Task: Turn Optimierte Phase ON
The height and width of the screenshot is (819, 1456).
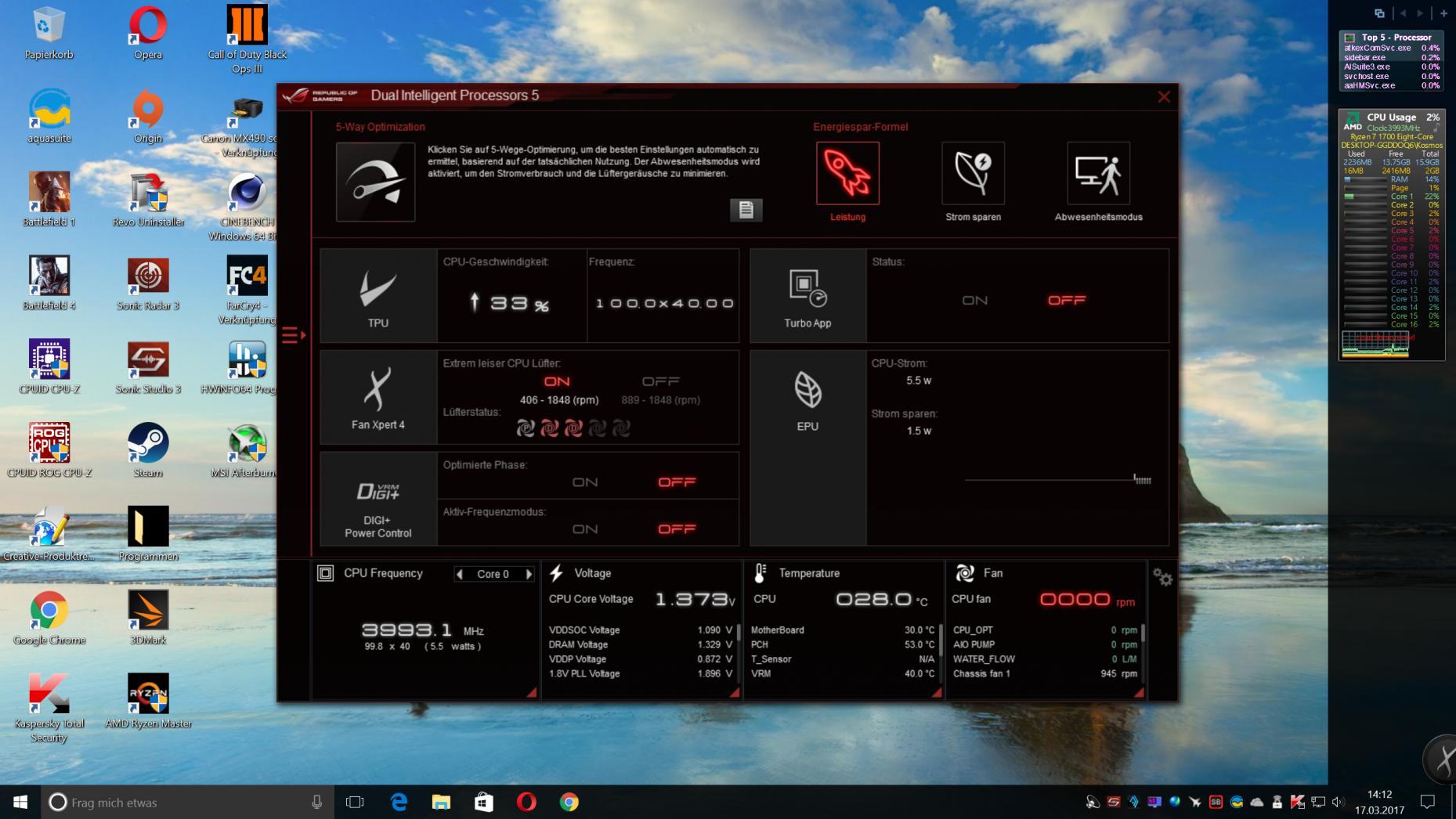Action: (585, 482)
